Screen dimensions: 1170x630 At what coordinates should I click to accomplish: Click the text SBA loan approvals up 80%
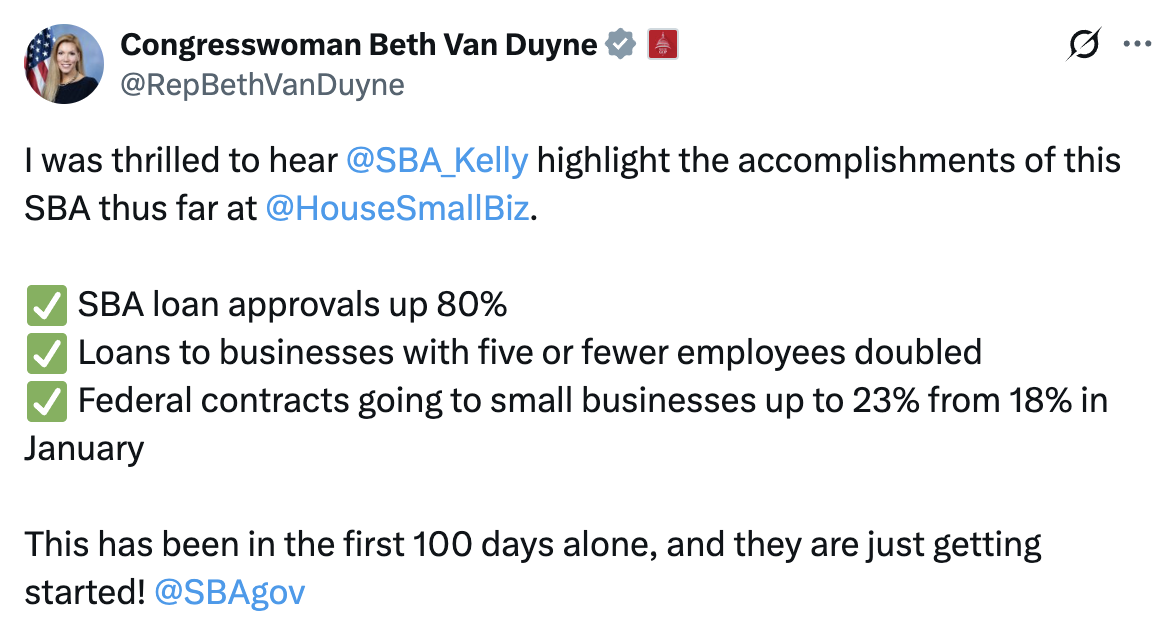(x=292, y=305)
